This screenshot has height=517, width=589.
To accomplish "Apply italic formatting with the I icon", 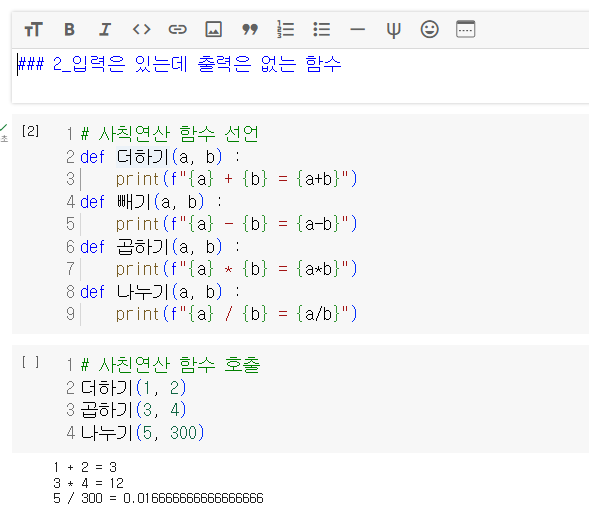I will coord(105,29).
